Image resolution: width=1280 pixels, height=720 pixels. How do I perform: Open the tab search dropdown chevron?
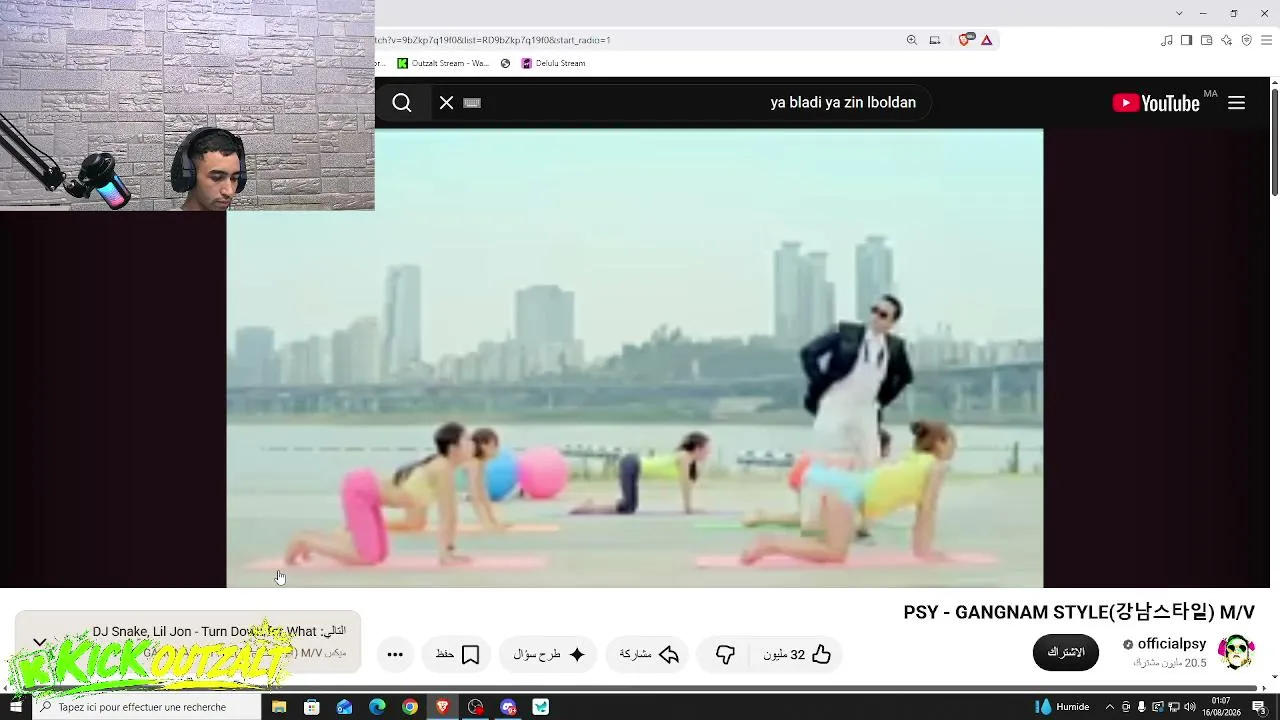click(1179, 13)
